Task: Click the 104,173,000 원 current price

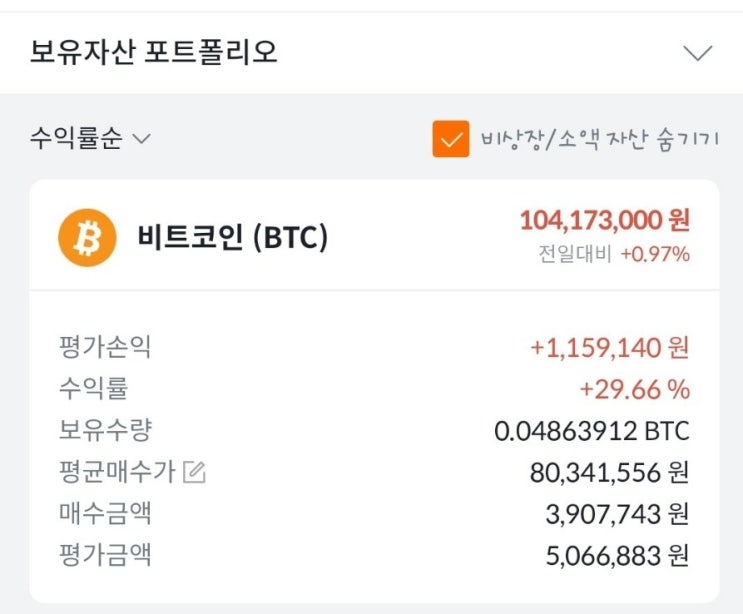Action: click(x=604, y=220)
